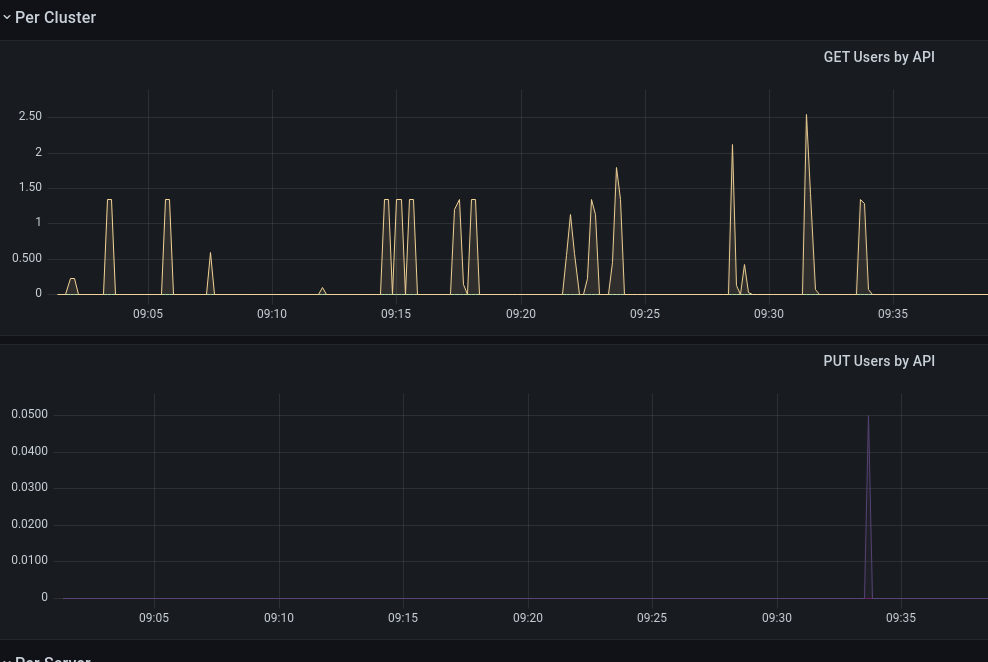Click the 09:35 label on PUT Users axis
This screenshot has height=662, width=988.
[901, 618]
